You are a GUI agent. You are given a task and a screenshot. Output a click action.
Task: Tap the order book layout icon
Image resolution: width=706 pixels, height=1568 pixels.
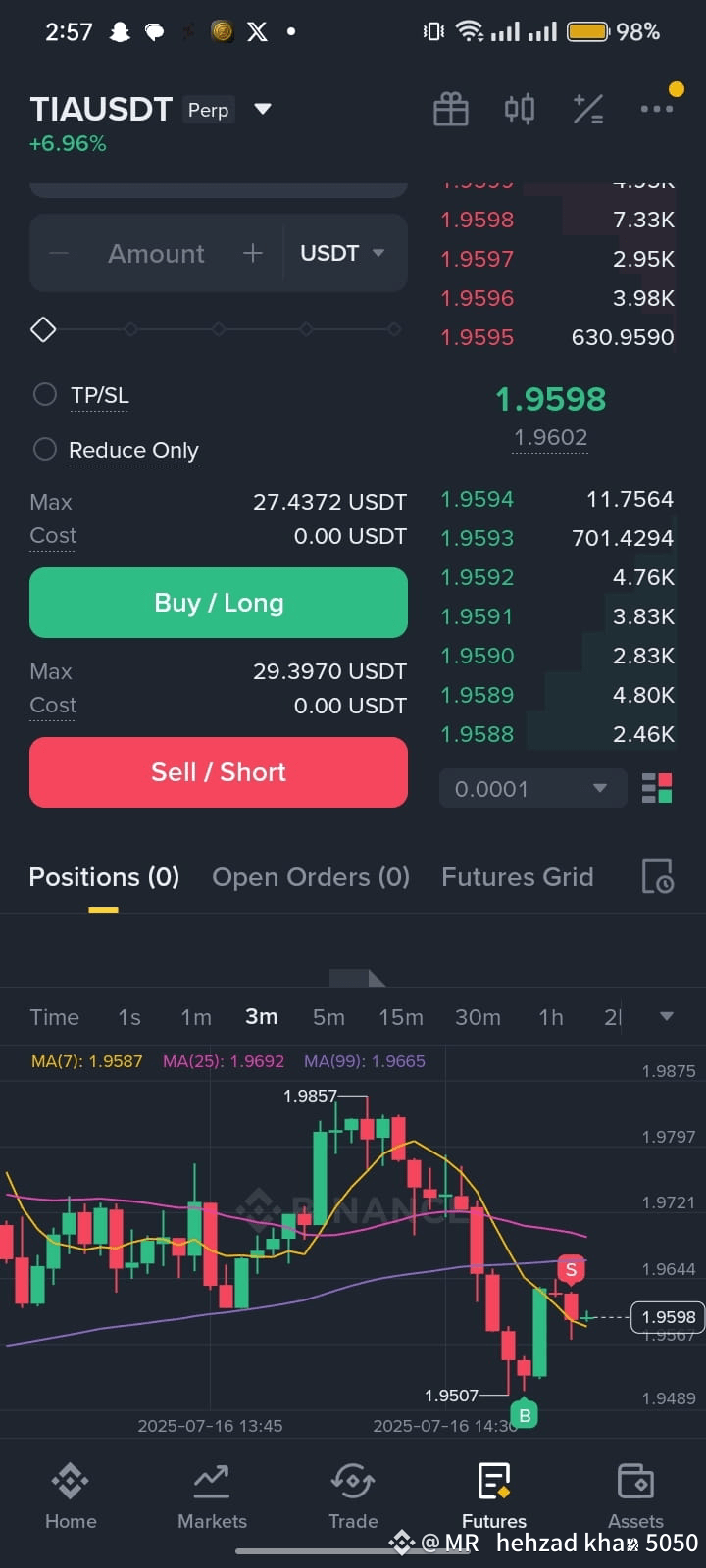657,788
